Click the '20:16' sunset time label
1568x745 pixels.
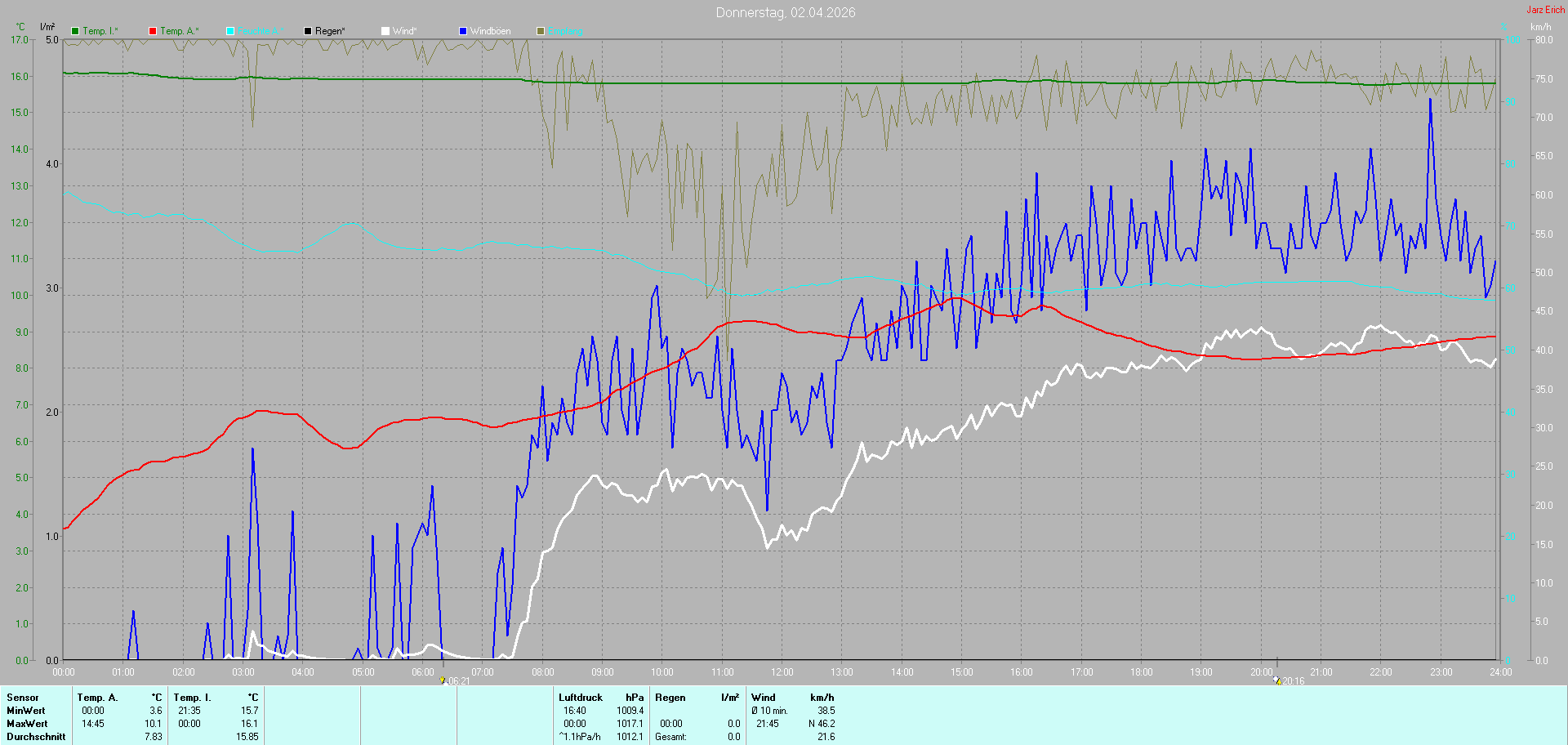point(1293,681)
